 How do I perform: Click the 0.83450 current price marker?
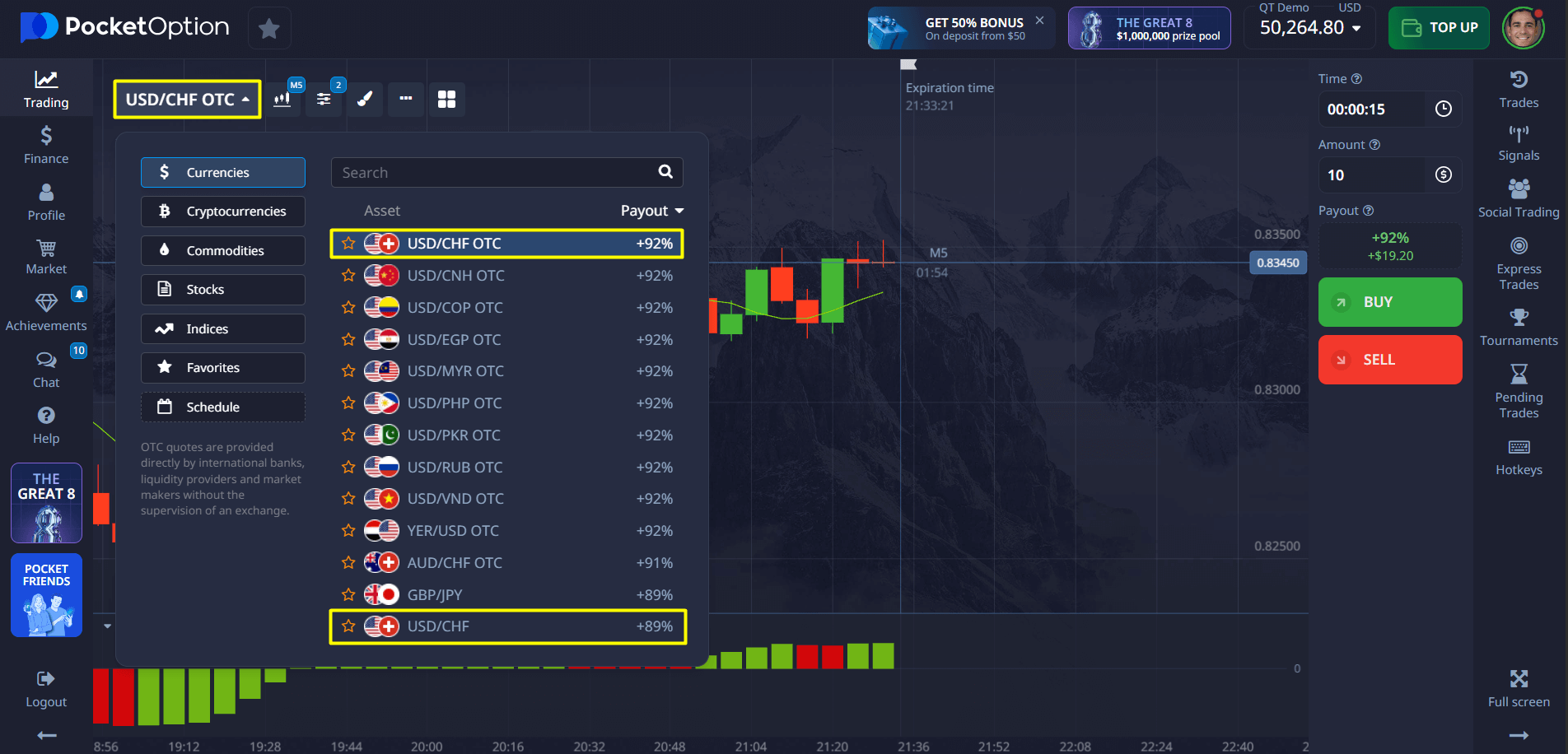[x=1277, y=263]
